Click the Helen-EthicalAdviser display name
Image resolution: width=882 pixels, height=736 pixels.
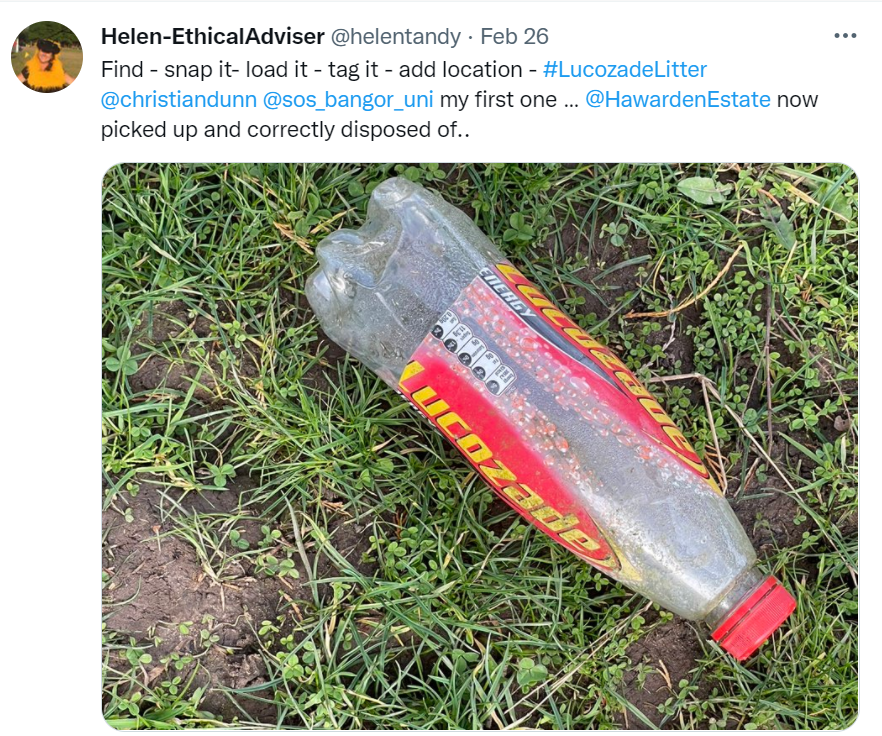tap(213, 37)
